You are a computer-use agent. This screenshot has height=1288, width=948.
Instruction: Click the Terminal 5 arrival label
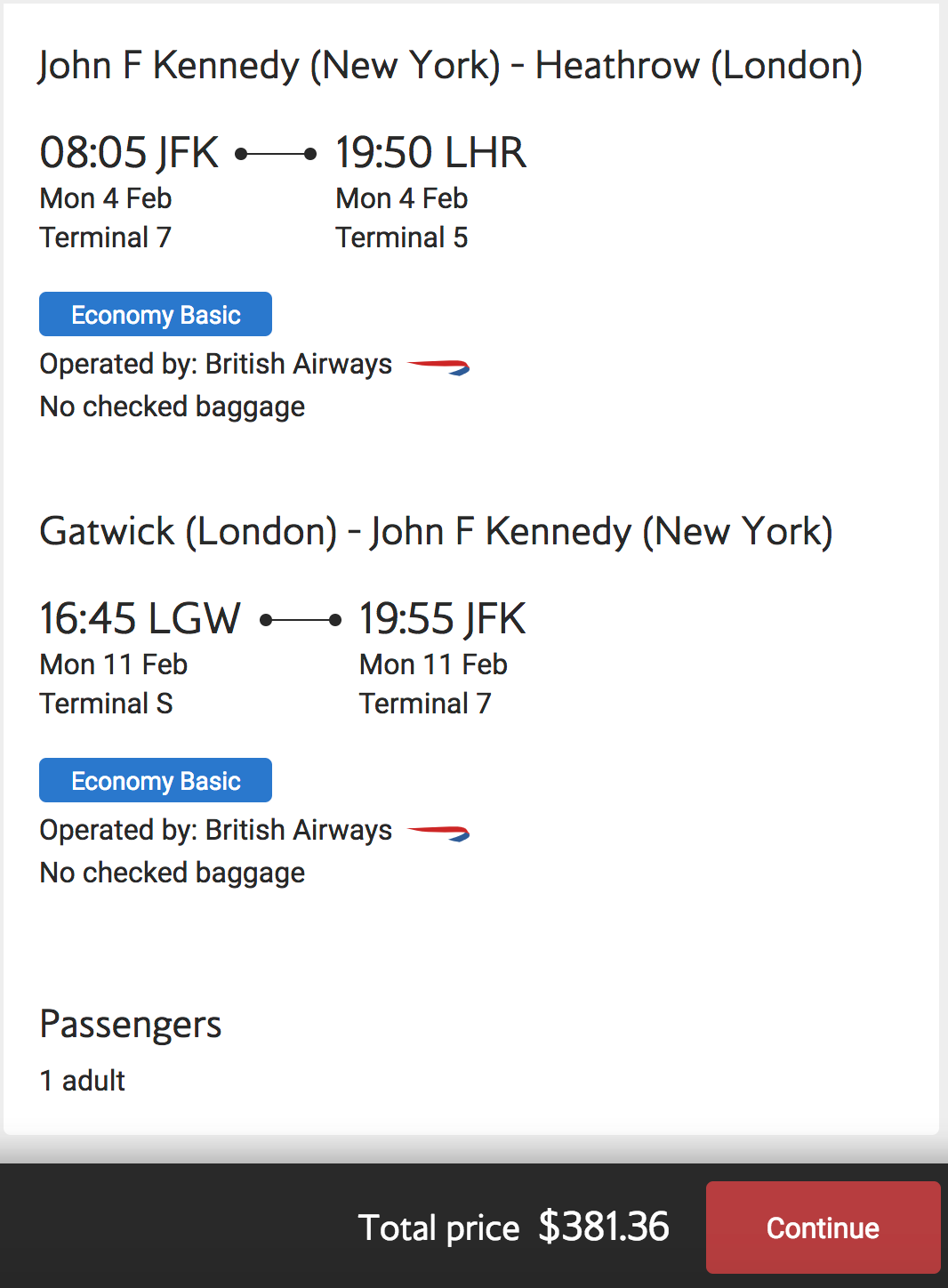tap(401, 237)
